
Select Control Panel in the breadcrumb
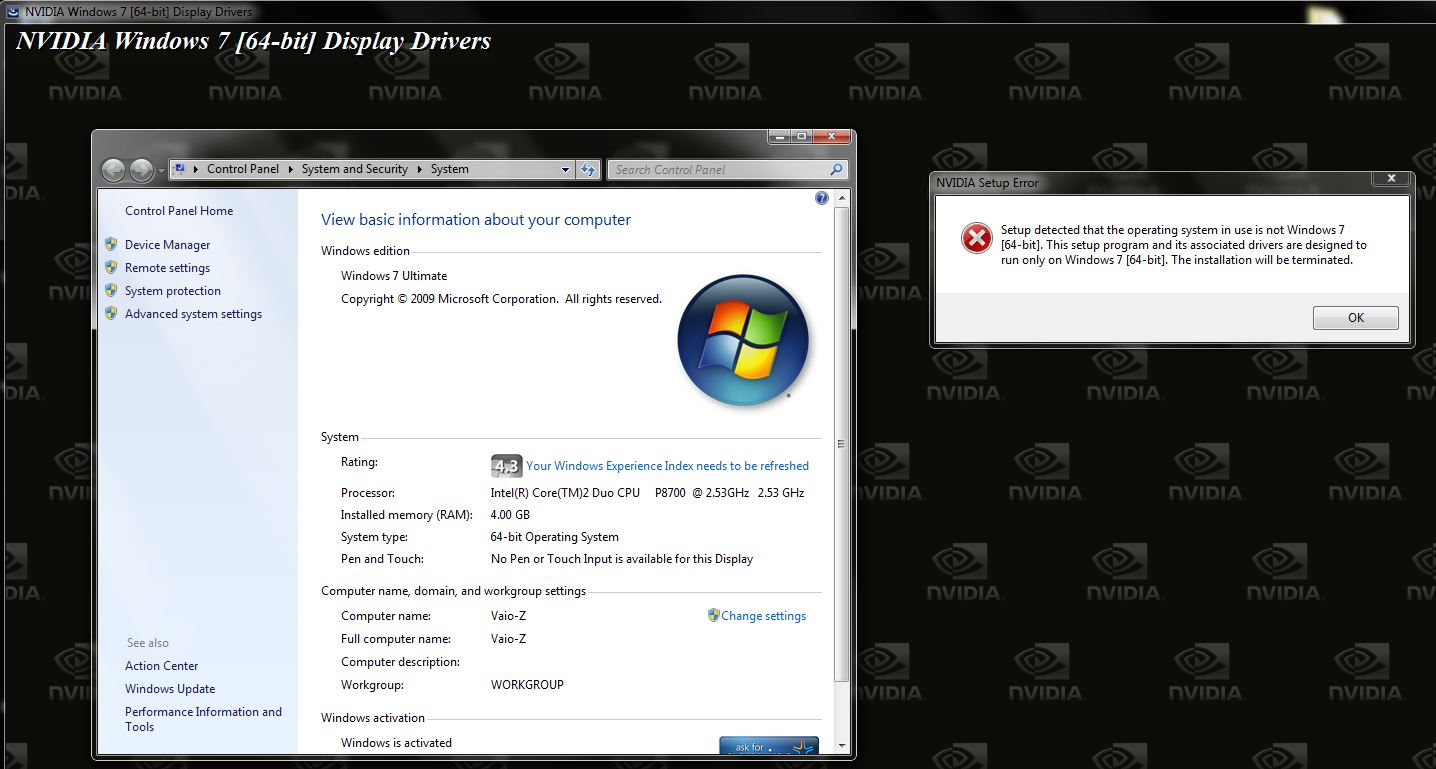243,169
